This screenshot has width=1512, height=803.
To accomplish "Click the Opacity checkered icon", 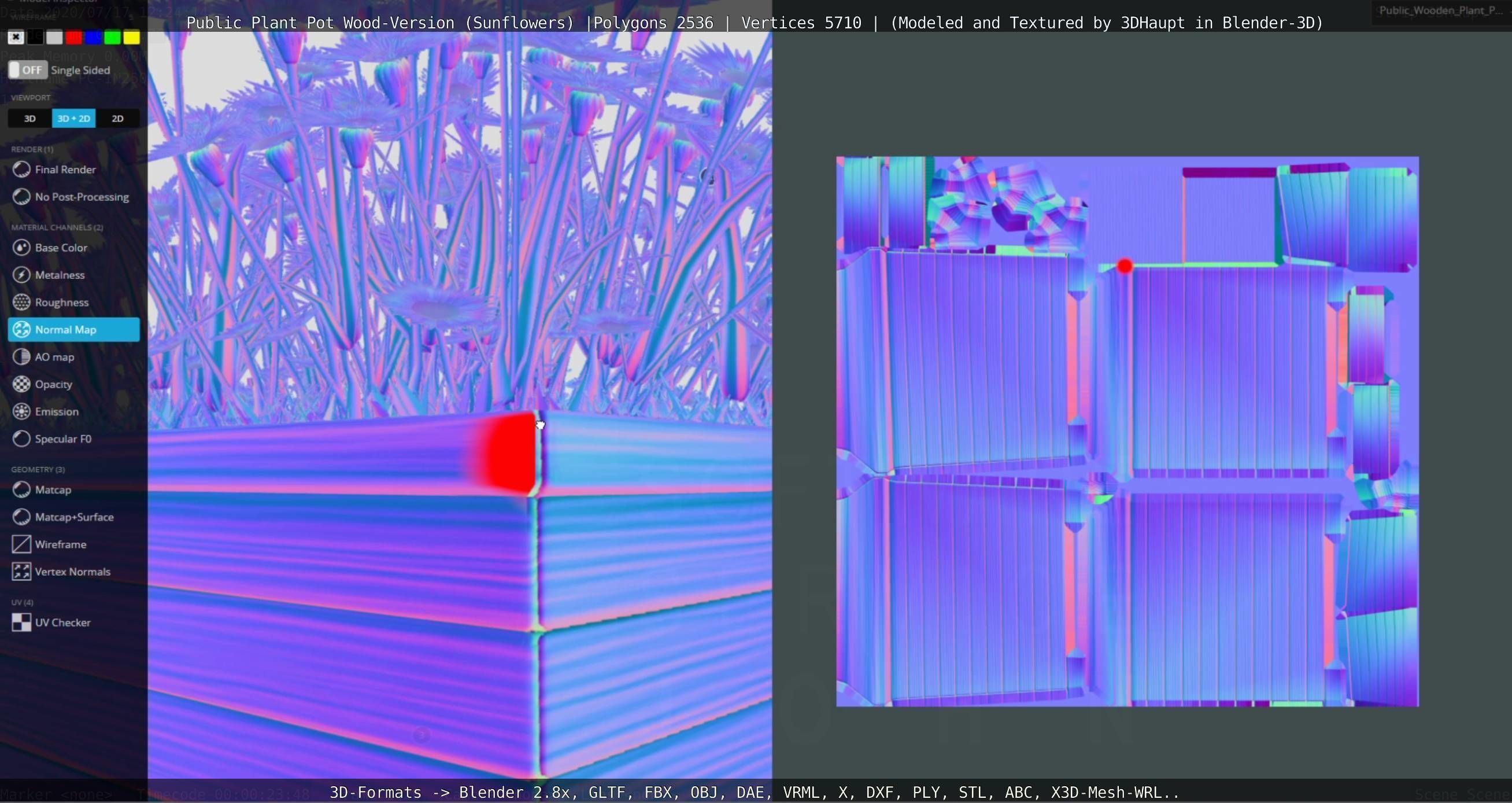I will (x=22, y=384).
